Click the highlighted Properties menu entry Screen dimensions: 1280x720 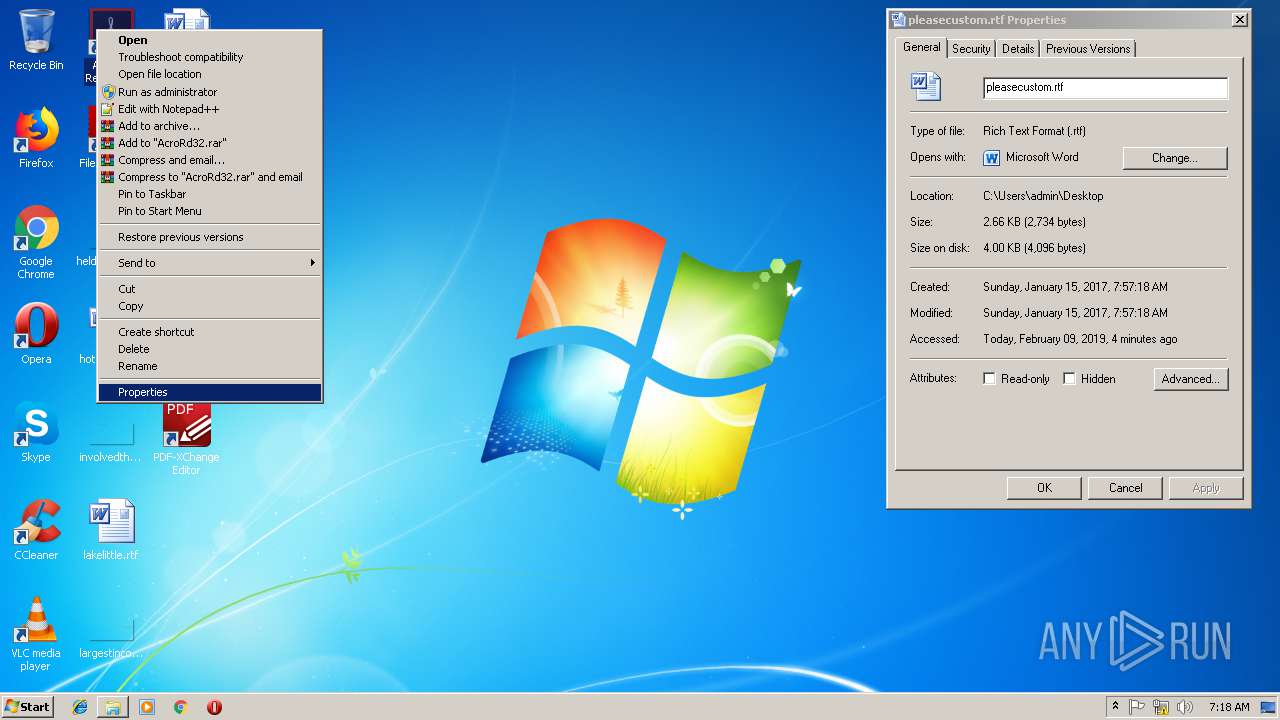point(210,392)
